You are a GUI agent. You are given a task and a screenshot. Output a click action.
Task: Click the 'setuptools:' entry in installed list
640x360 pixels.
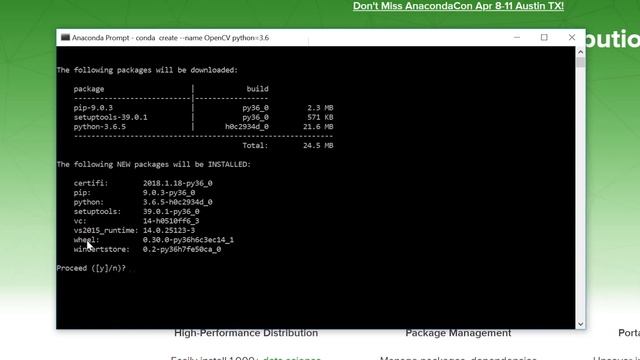coord(97,211)
